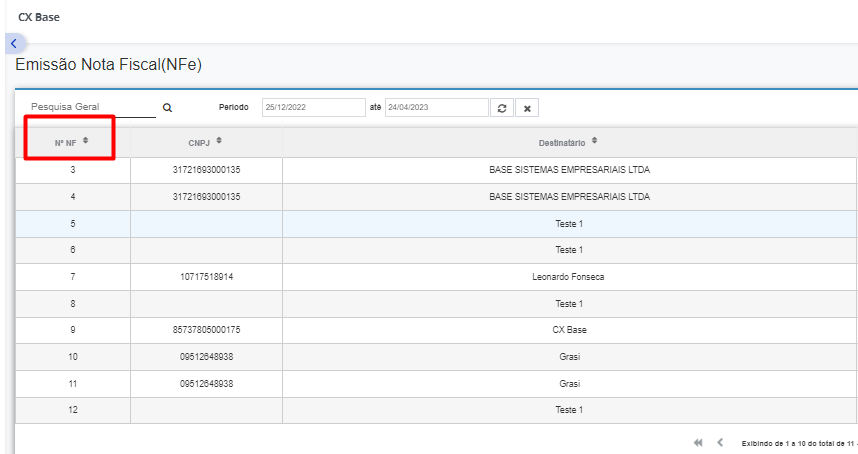Viewport: 858px width, 454px height.
Task: Click CNPJ 31721693000135 in row 3
Action: 206,170
